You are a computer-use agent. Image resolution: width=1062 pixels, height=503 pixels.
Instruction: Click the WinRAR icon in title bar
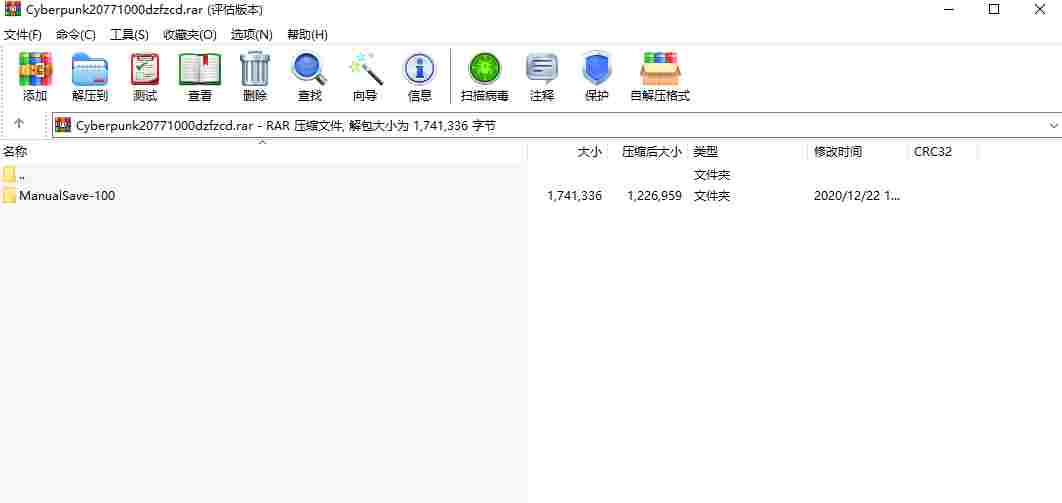pos(12,9)
